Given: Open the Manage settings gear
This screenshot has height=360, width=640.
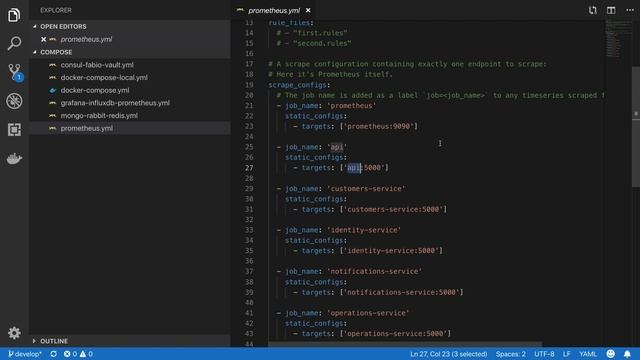Looking at the screenshot, I should (x=14, y=333).
